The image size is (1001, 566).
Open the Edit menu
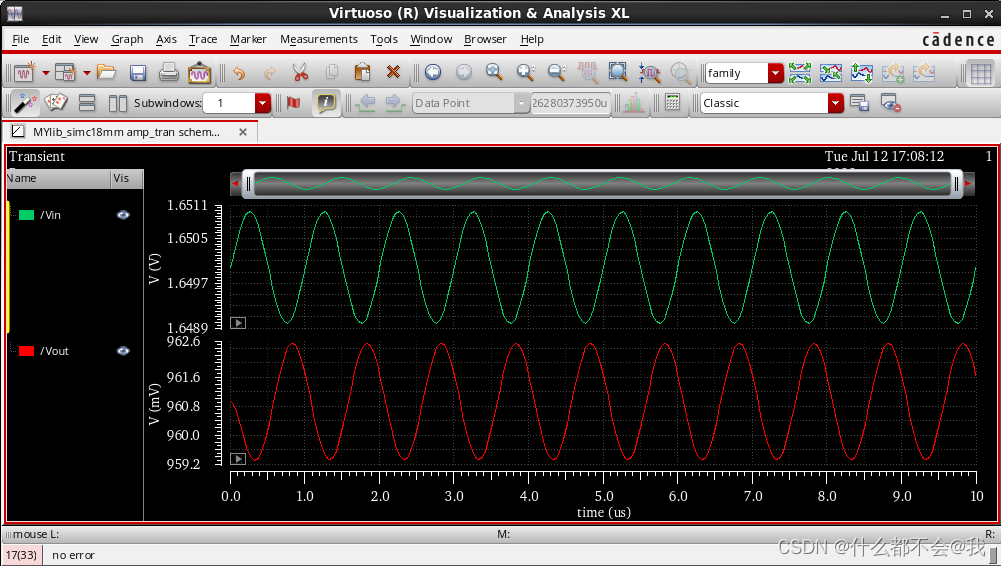[x=52, y=39]
